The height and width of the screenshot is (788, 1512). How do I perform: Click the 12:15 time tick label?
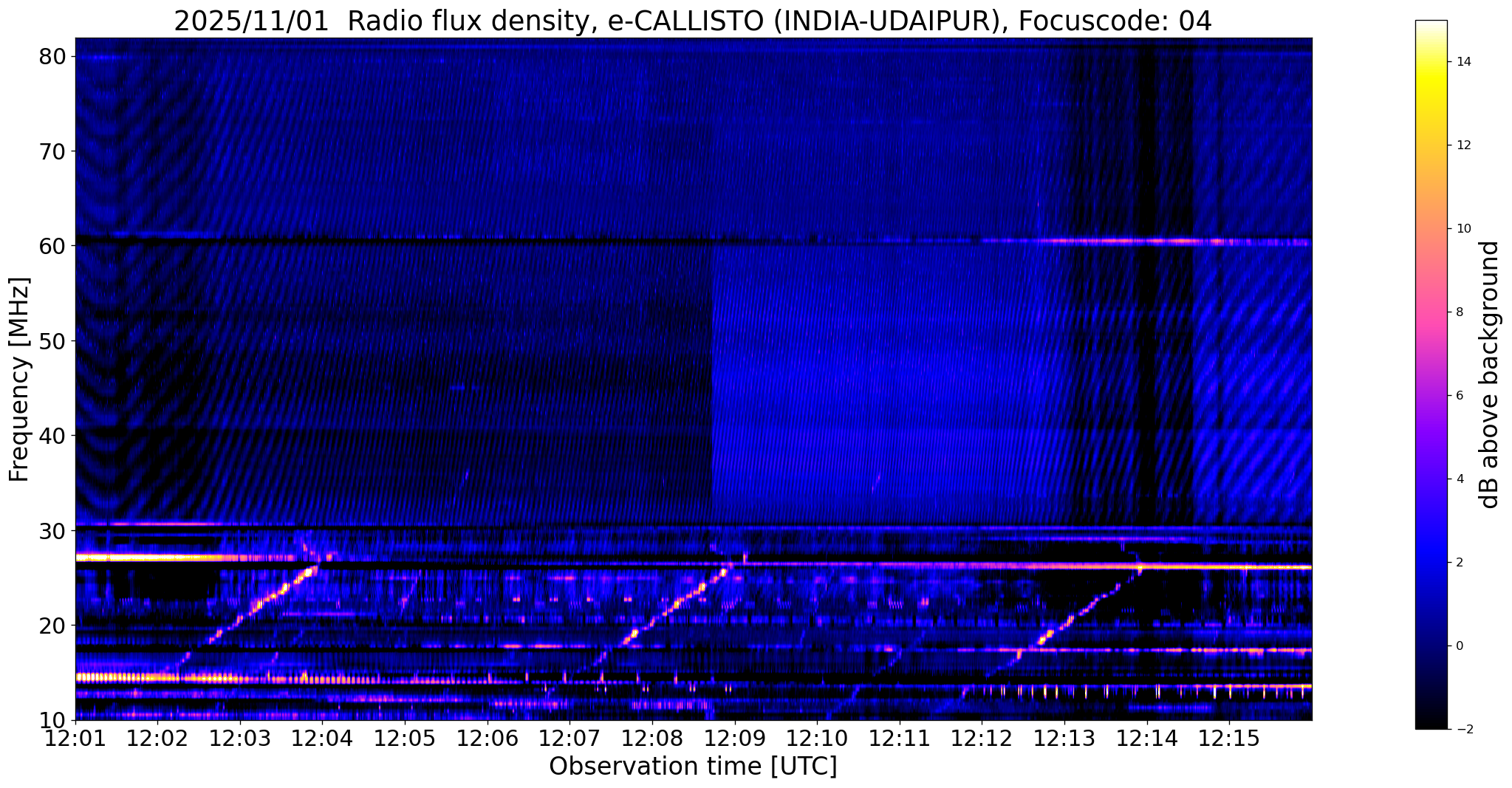point(1229,739)
